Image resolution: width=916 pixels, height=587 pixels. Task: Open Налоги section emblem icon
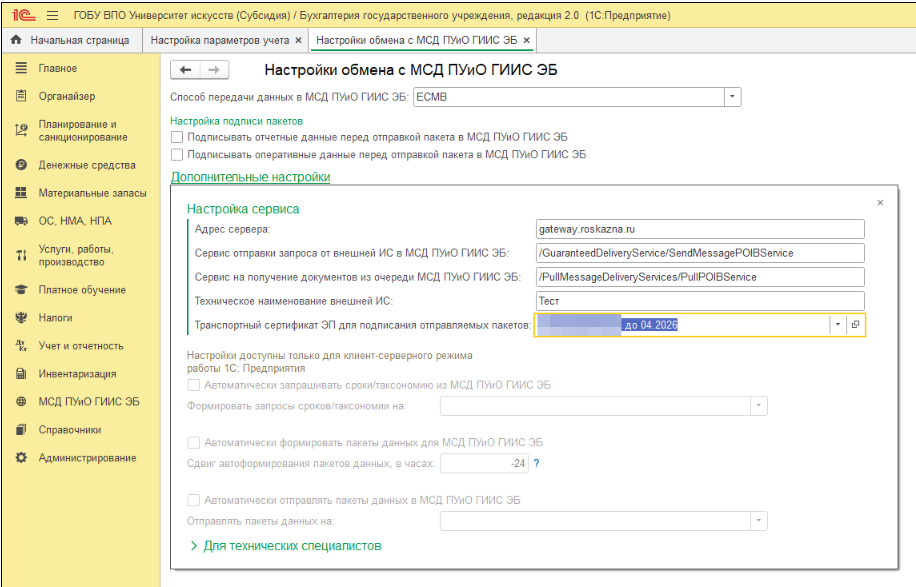(x=20, y=317)
